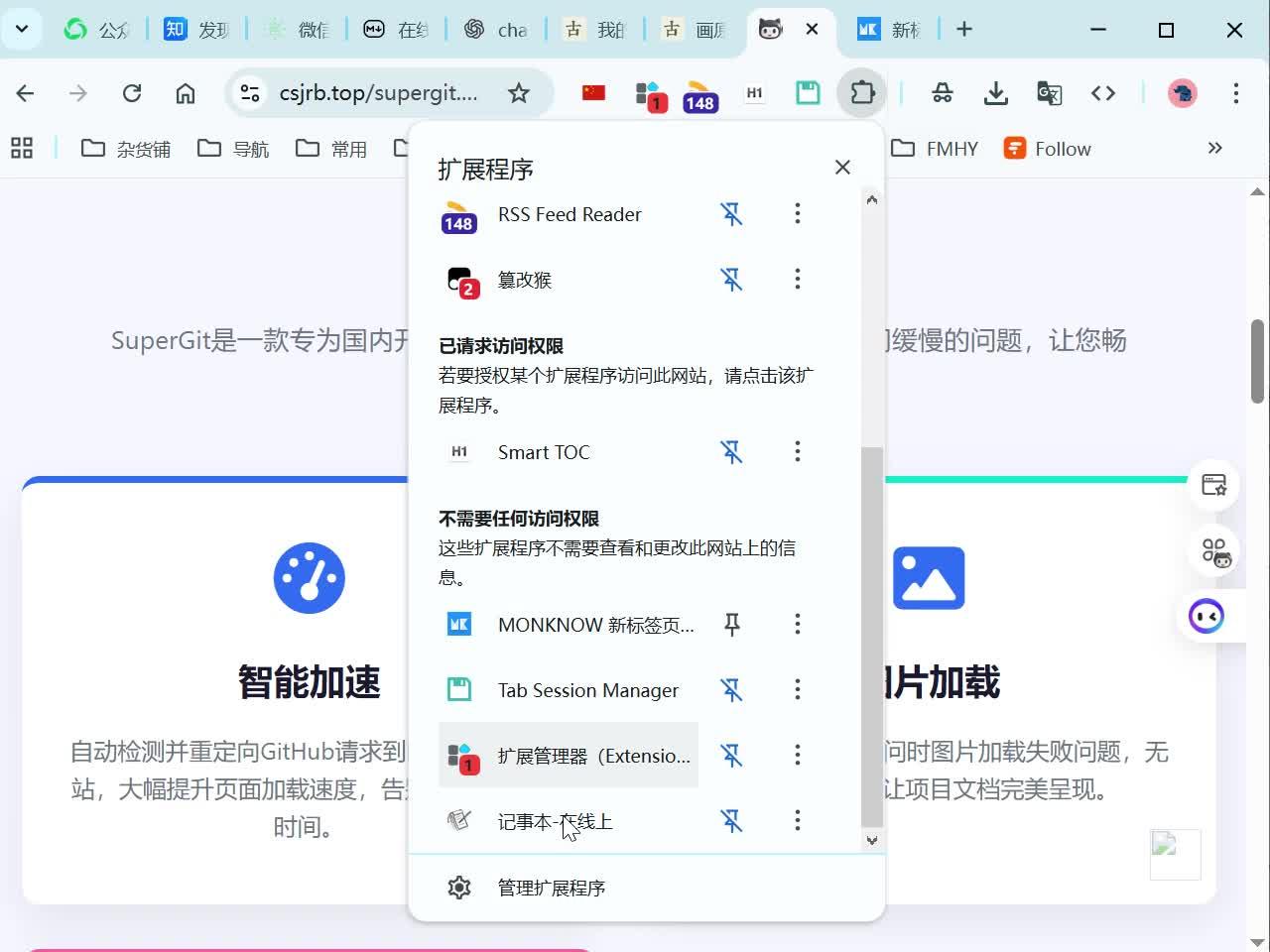The height and width of the screenshot is (952, 1270).
Task: Open the downloads icon in toolbar
Action: coord(995,93)
